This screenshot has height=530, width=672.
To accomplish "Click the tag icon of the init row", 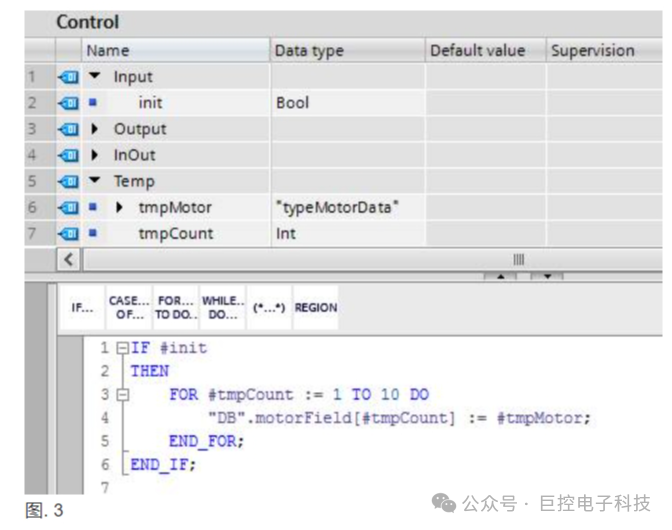I will tap(69, 103).
